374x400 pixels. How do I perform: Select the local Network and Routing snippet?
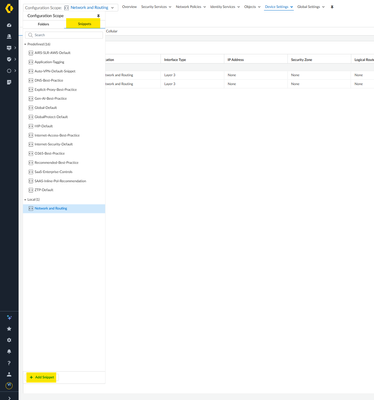(x=64, y=209)
